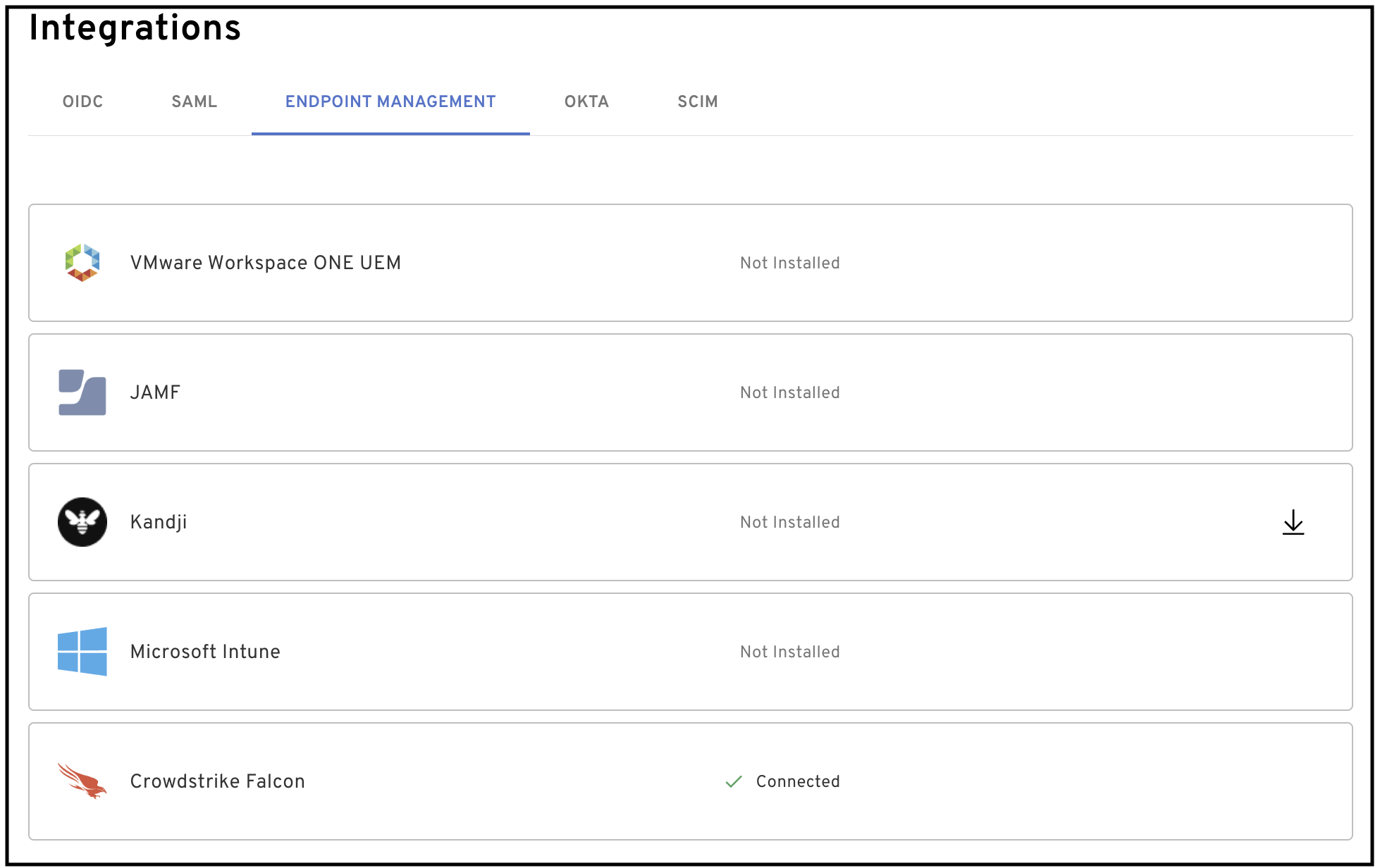Viewport: 1380px width, 868px height.
Task: Open the ENDPOINT MANAGEMENT tab
Action: tap(390, 101)
